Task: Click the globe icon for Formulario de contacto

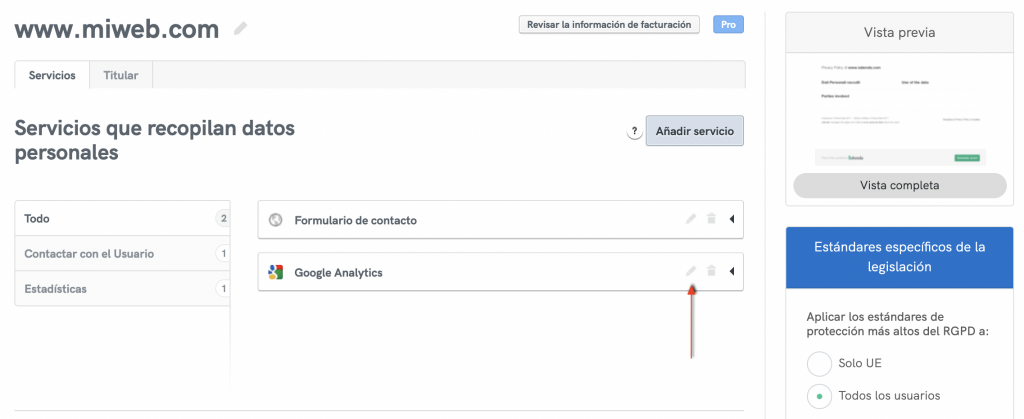Action: 276,220
